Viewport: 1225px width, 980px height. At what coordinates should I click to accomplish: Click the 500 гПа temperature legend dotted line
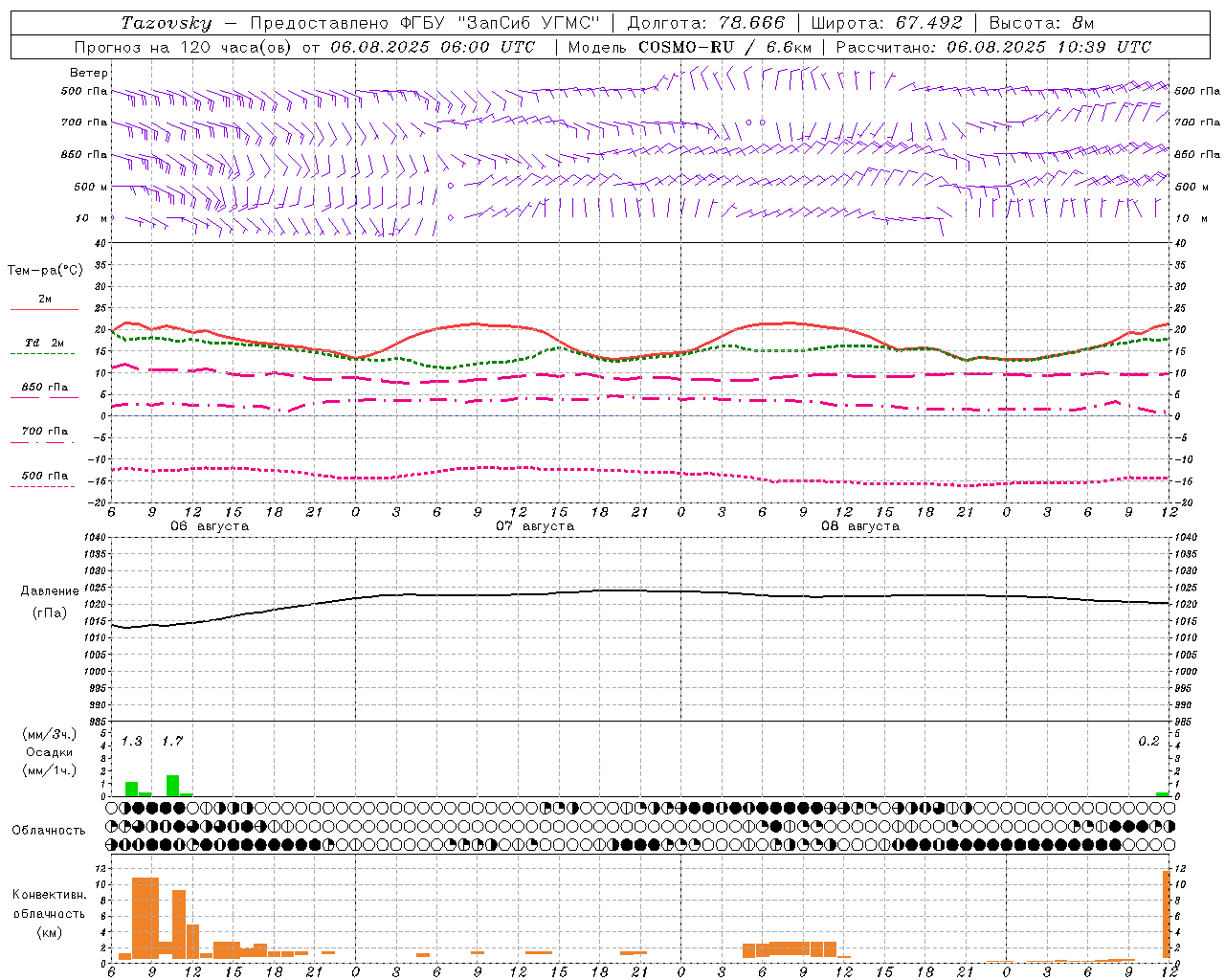(x=42, y=487)
